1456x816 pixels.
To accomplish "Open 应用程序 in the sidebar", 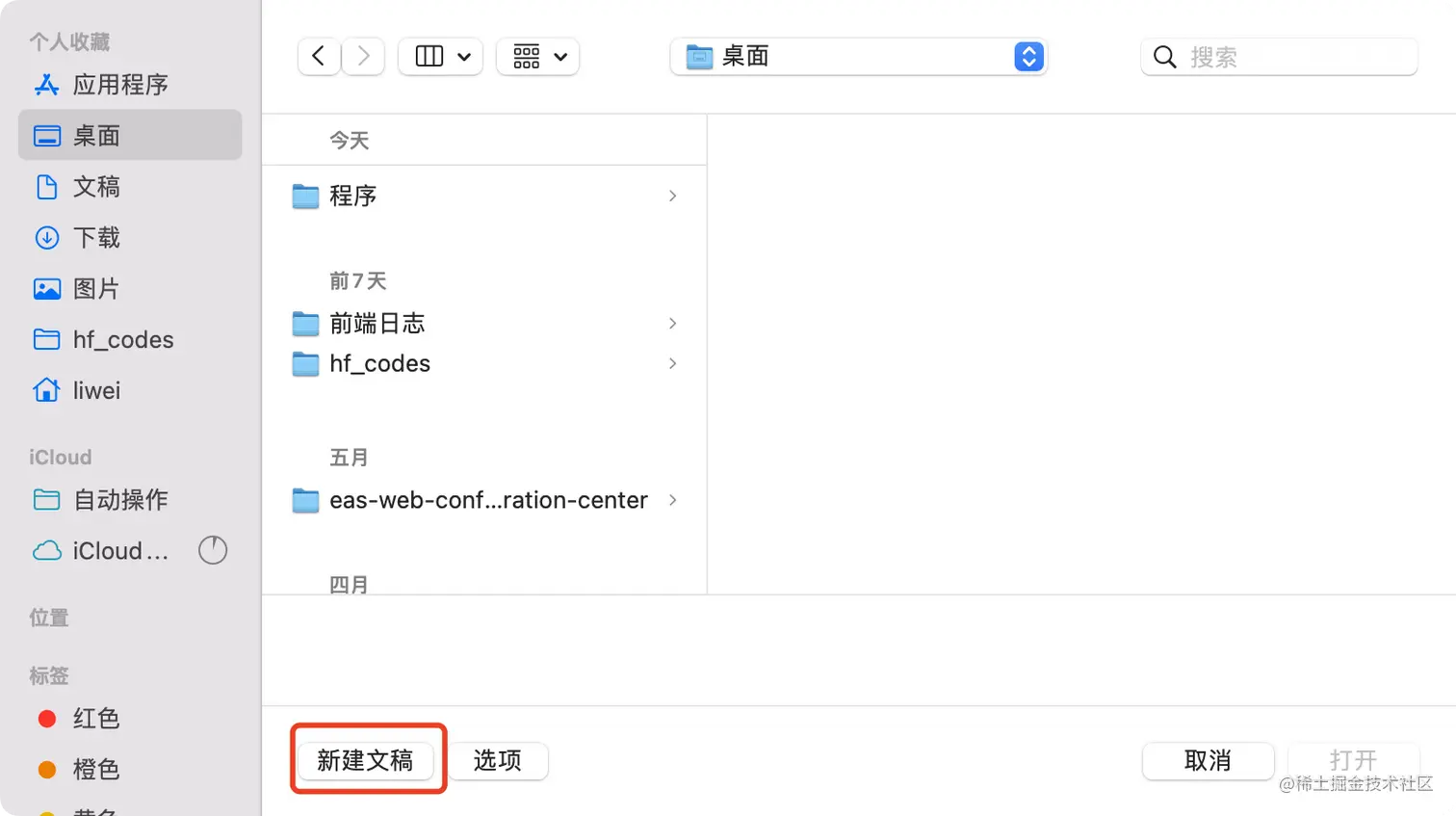I will [x=130, y=85].
